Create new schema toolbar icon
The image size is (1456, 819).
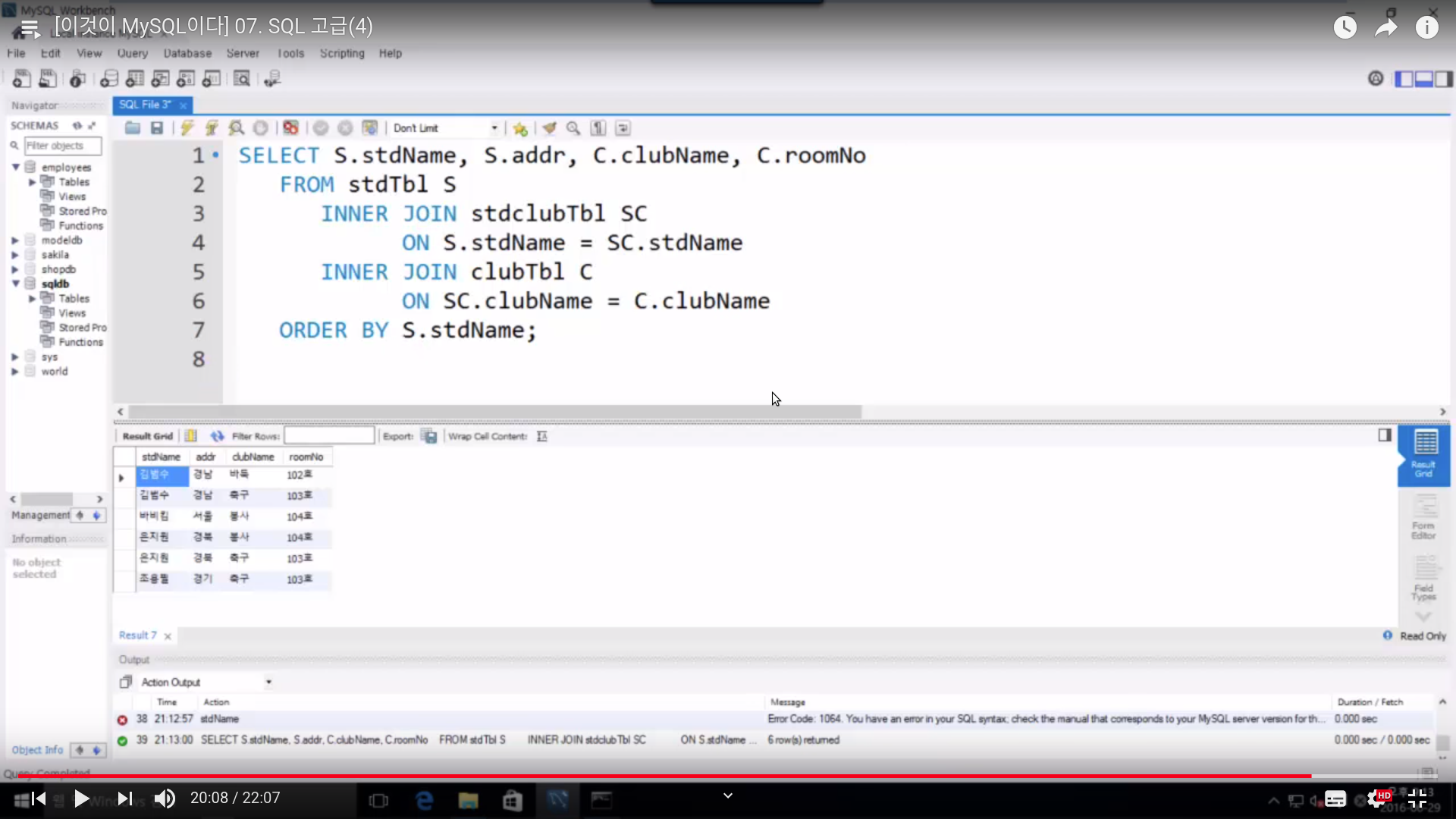click(109, 78)
